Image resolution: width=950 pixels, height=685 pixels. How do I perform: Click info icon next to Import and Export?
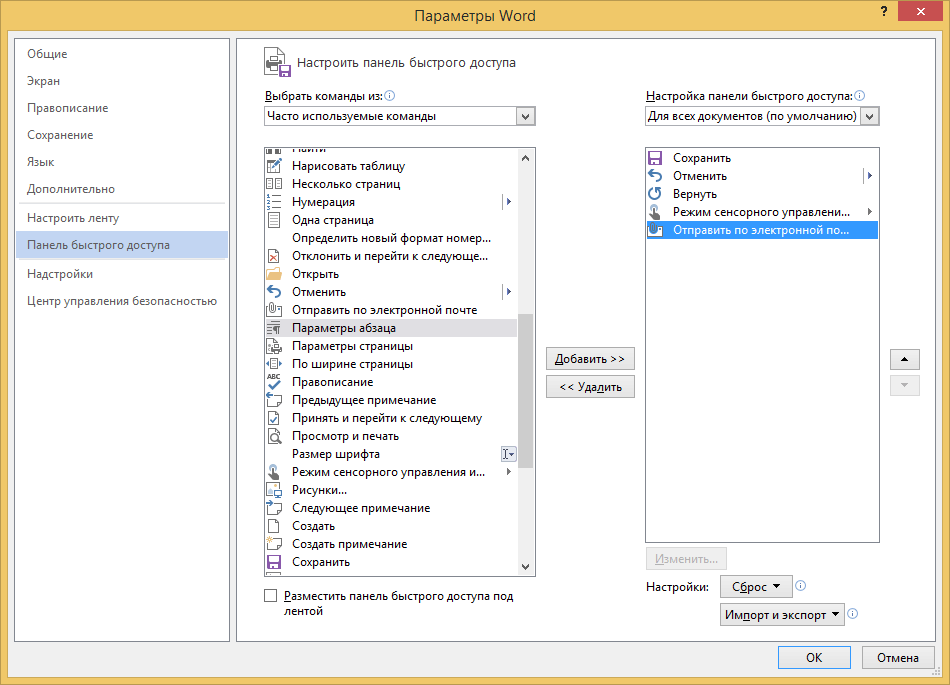[853, 615]
